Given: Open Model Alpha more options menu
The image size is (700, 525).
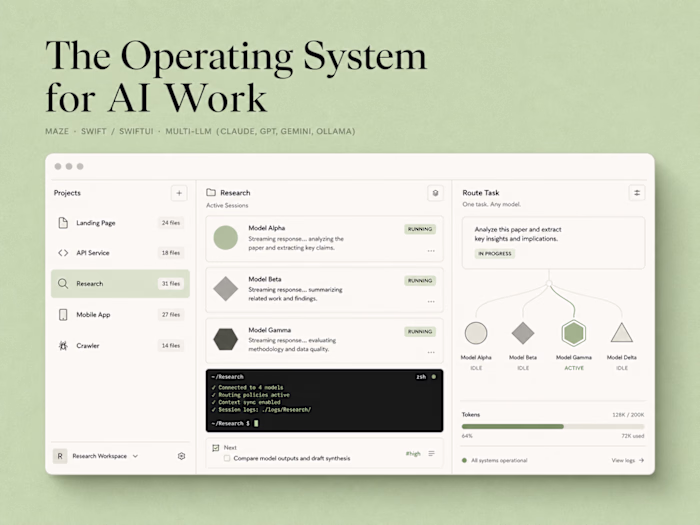Looking at the screenshot, I should 431,251.
